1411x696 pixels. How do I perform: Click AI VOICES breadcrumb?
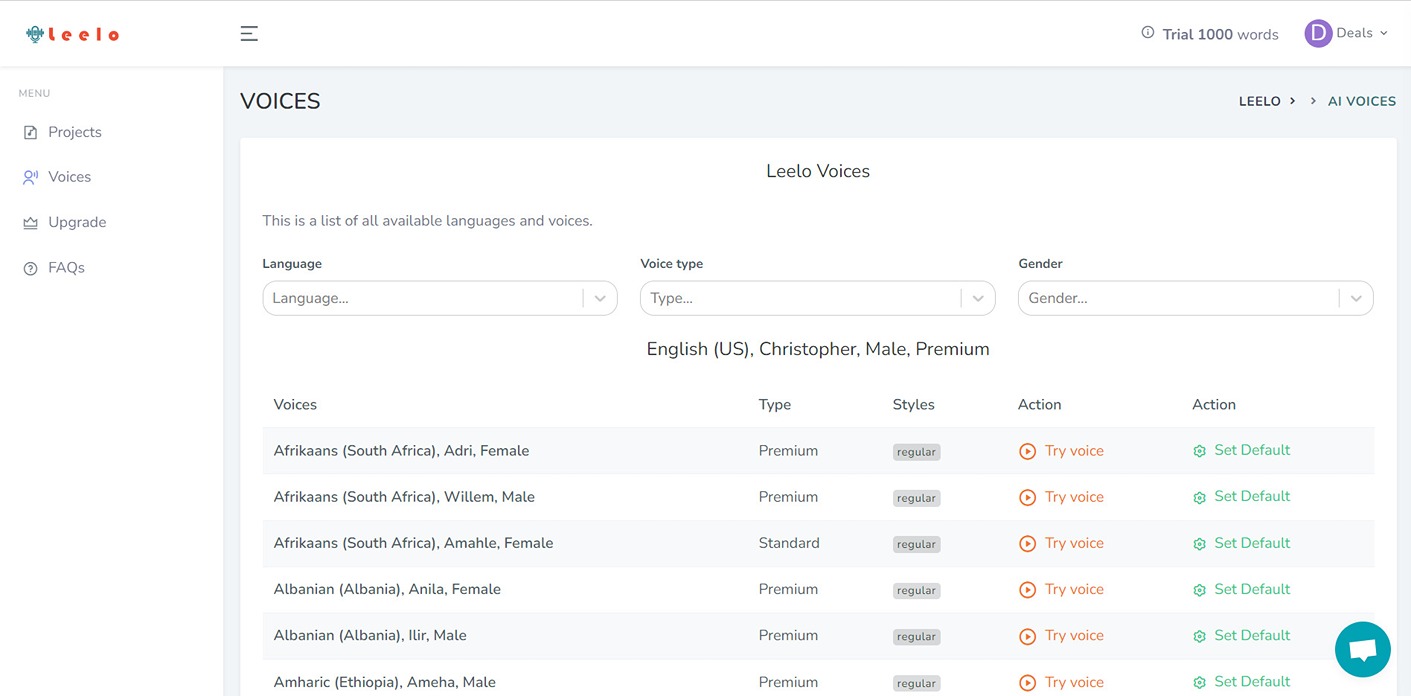click(x=1362, y=101)
